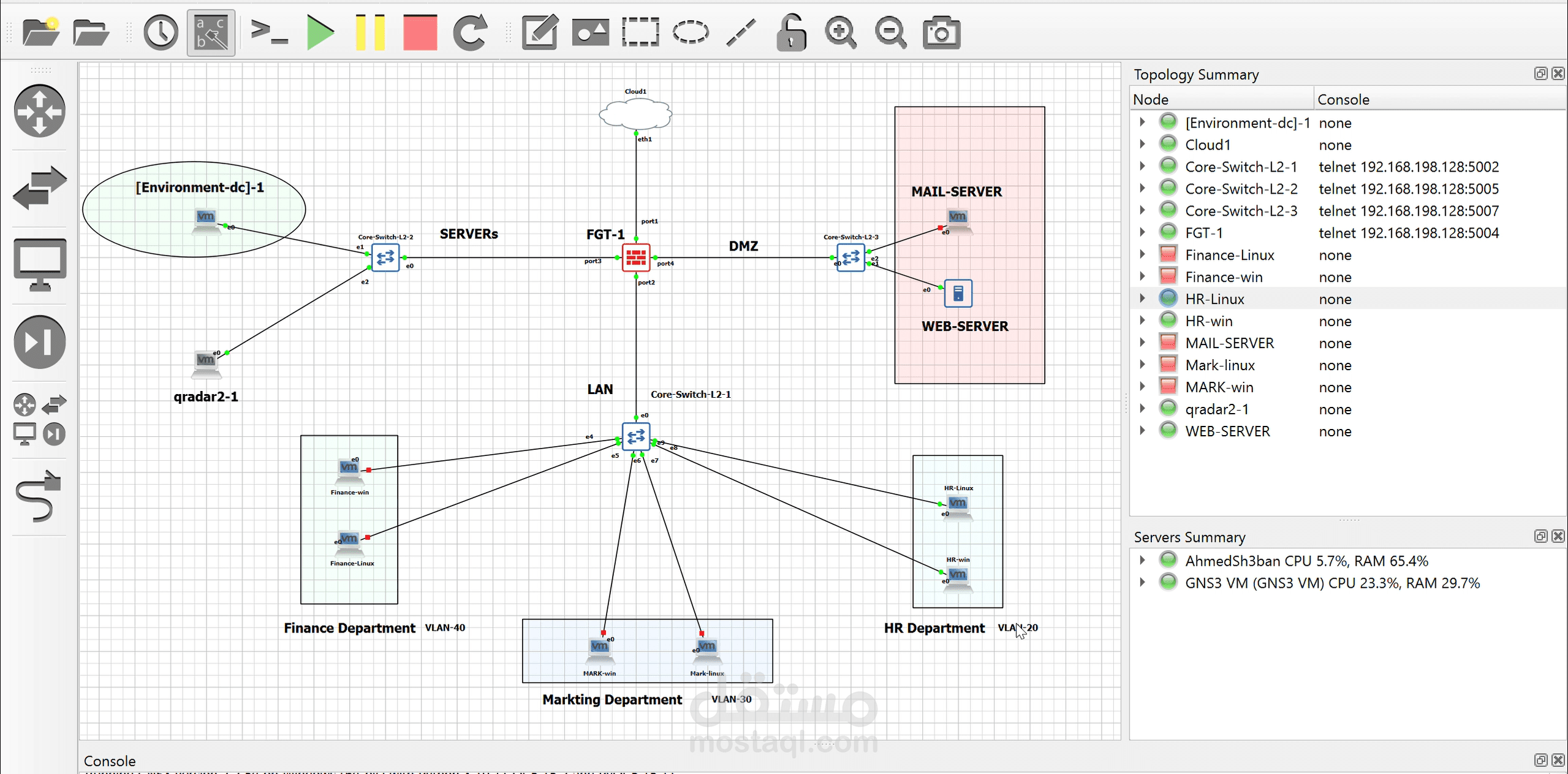Viewport: 1568px width, 774px height.
Task: Stop all nodes with red square
Action: point(420,32)
